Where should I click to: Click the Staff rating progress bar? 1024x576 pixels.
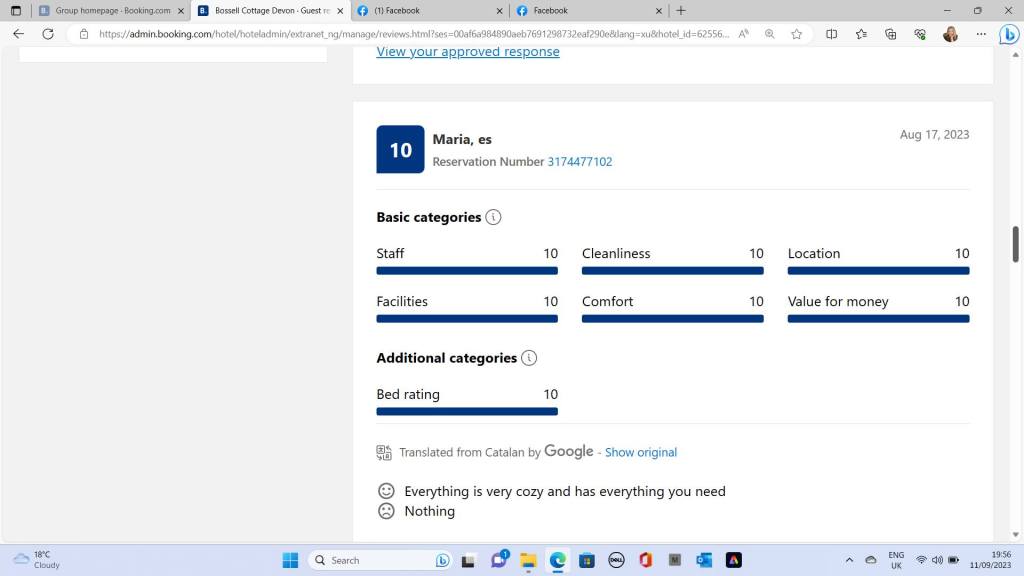pos(467,270)
